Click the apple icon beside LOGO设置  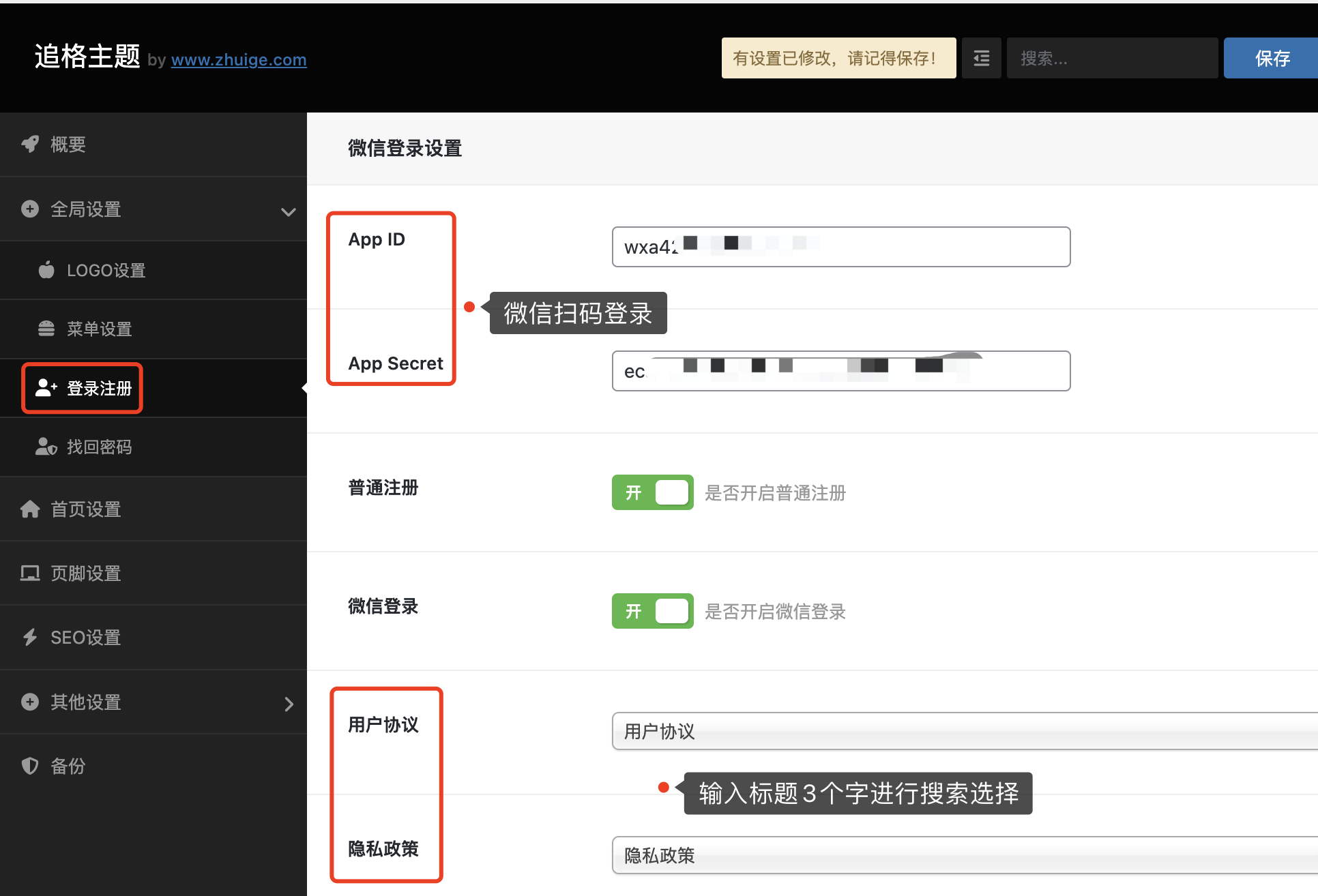(46, 270)
